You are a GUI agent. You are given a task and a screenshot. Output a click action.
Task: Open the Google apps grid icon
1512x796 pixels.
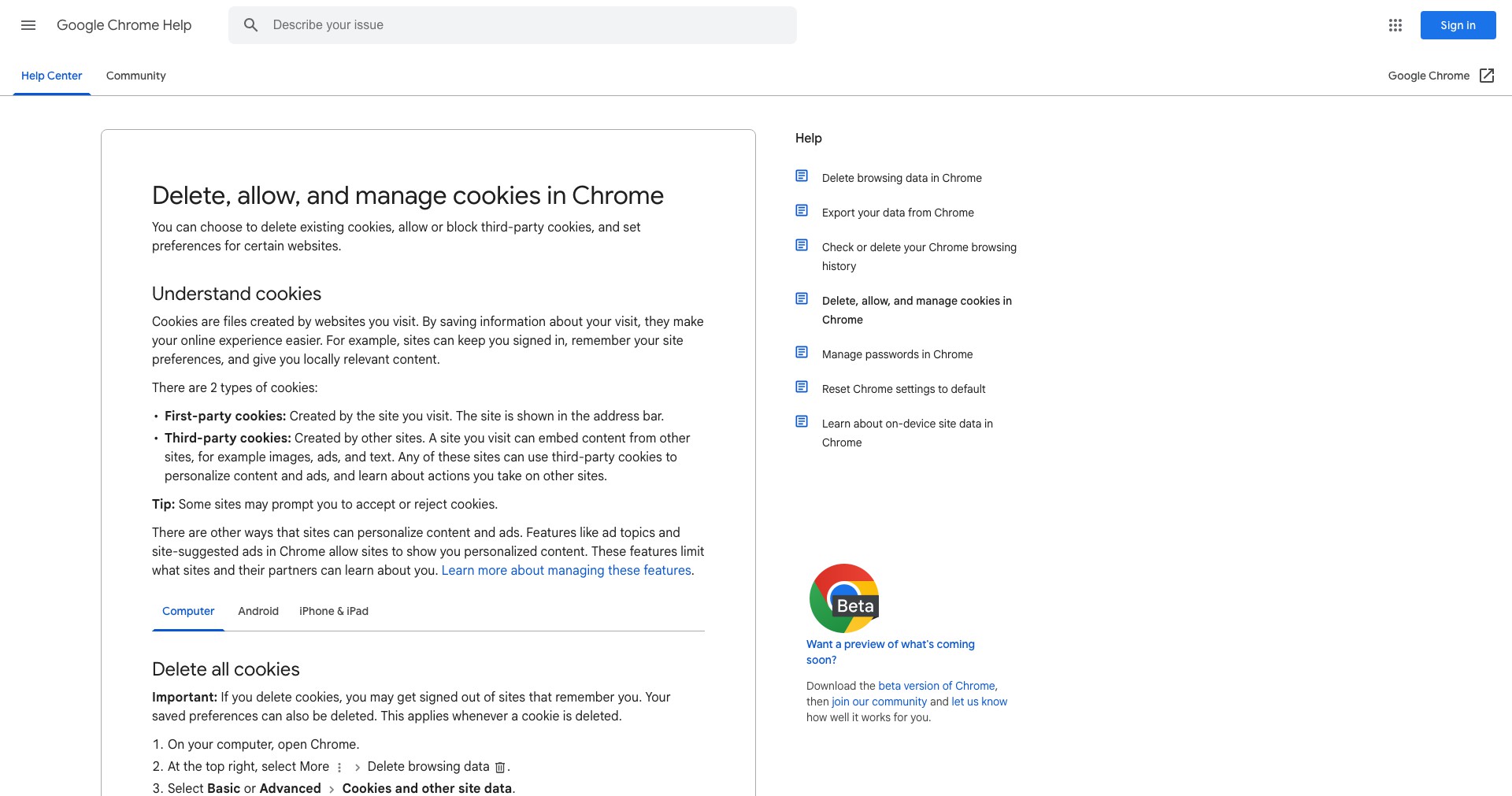[x=1395, y=25]
